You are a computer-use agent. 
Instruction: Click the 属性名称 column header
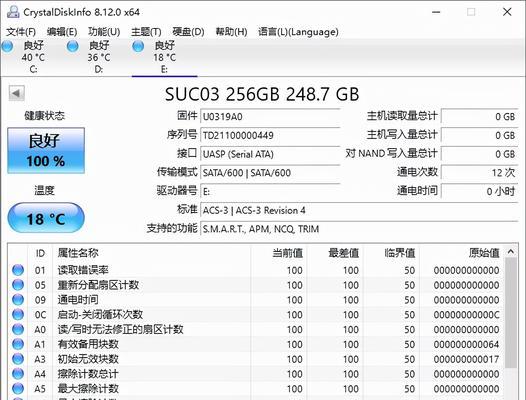pos(152,253)
